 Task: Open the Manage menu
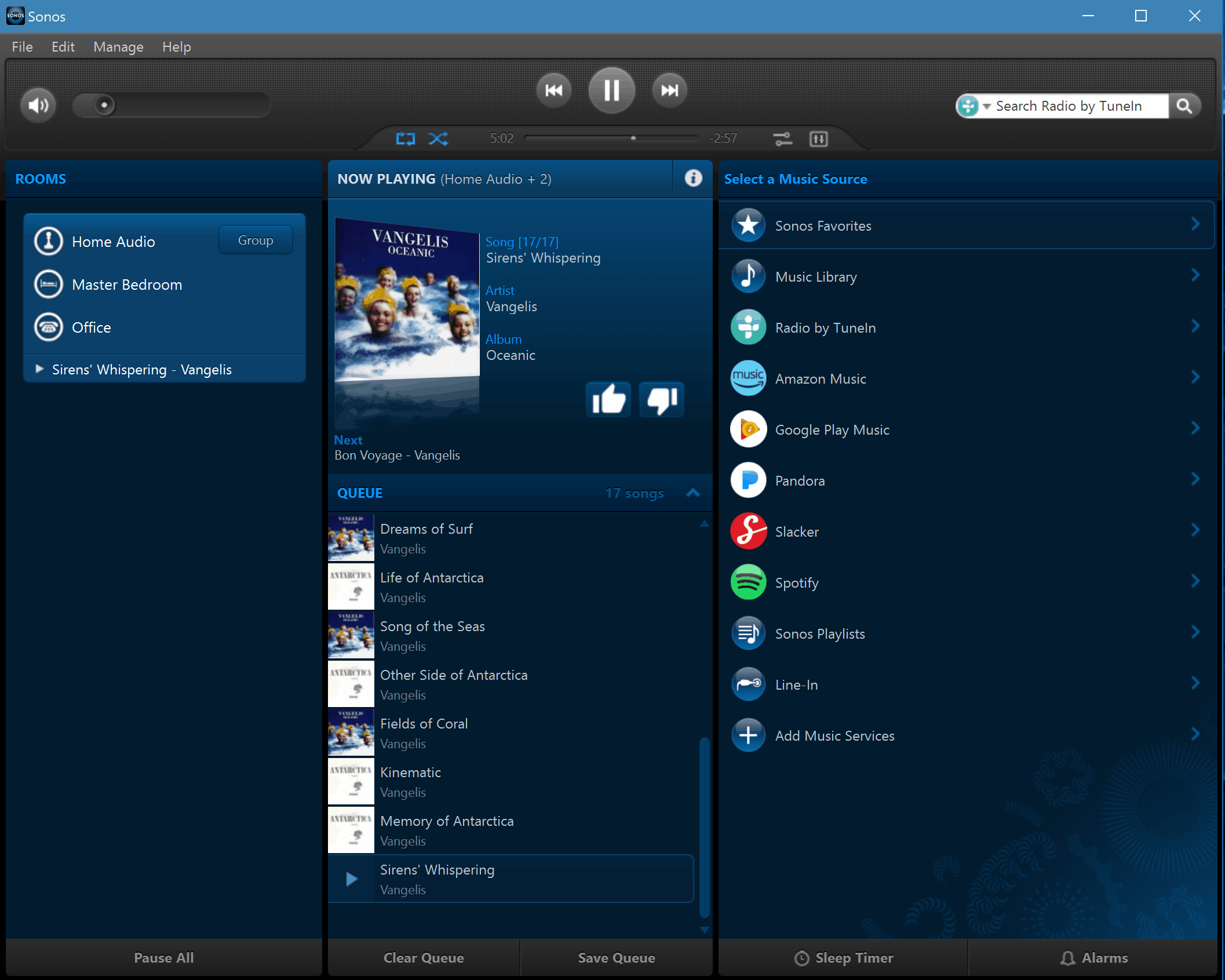pos(118,47)
